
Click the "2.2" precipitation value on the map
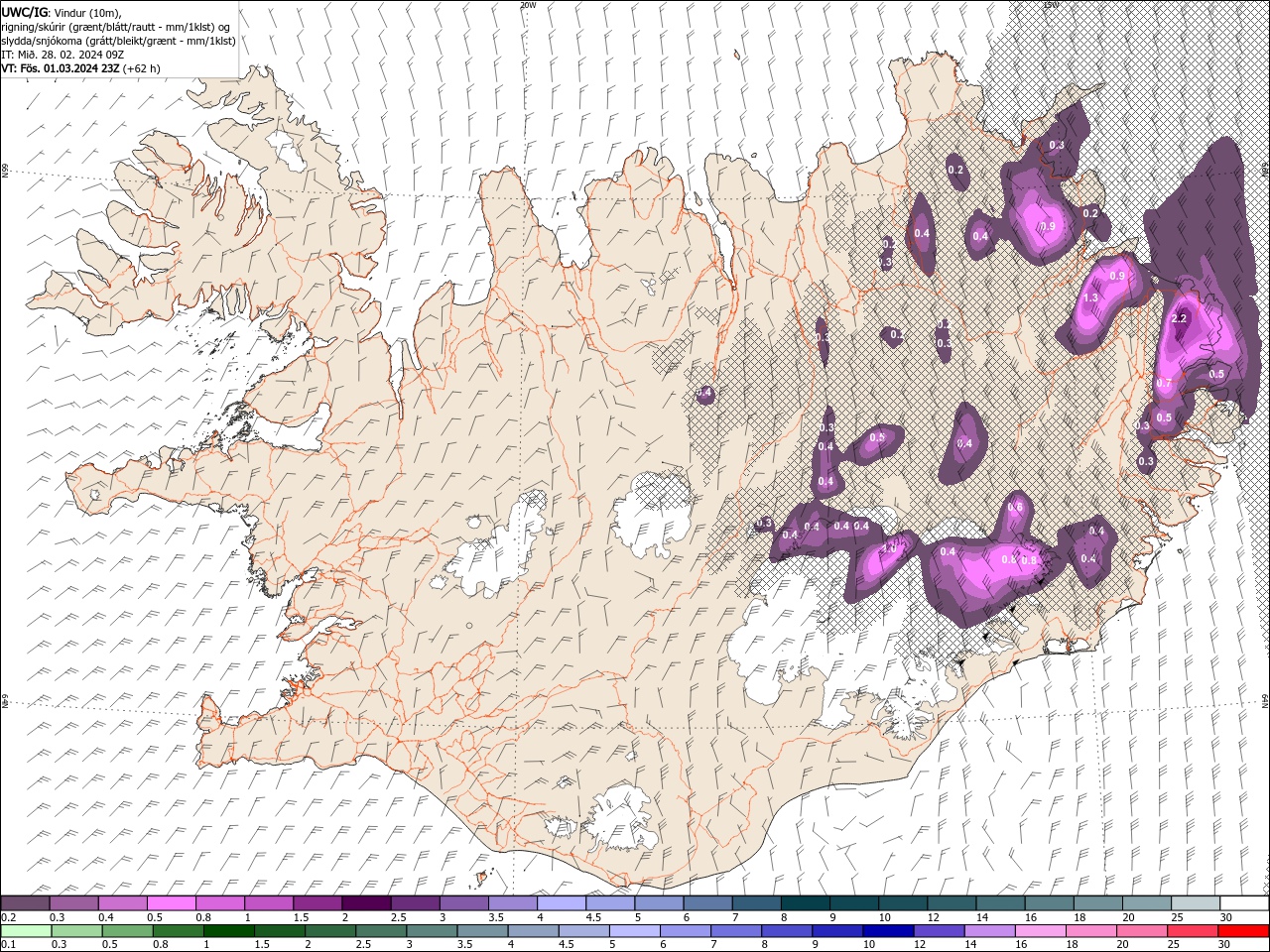1180,318
